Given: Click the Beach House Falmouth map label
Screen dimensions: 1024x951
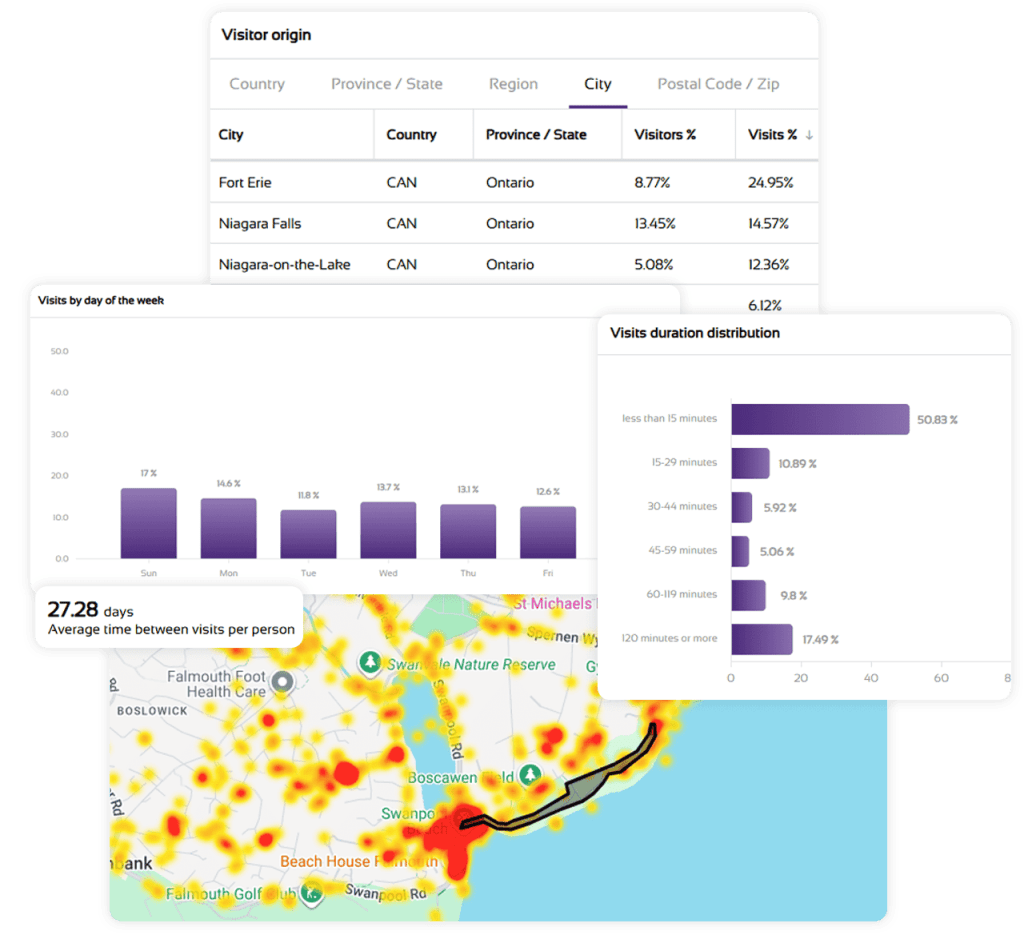Looking at the screenshot, I should pos(358,861).
